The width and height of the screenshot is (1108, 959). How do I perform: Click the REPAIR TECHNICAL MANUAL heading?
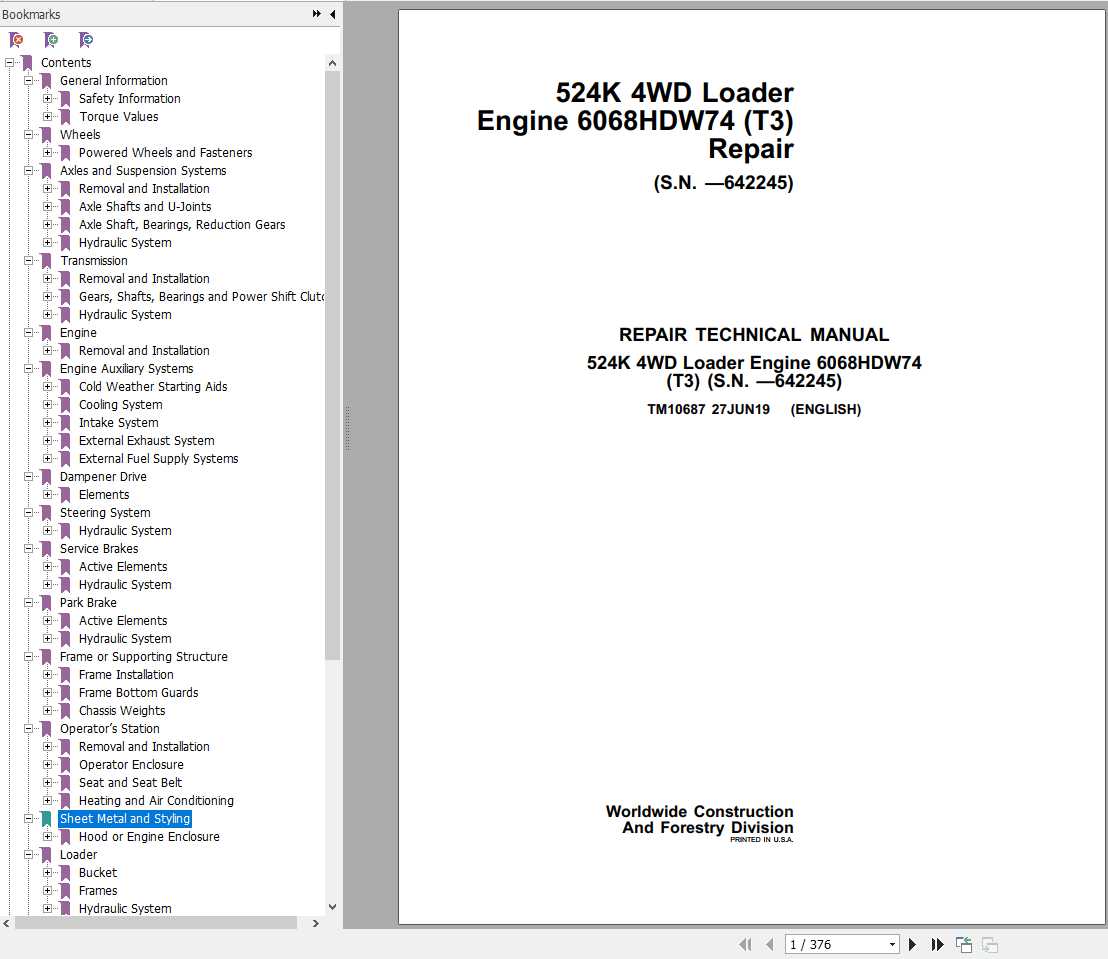click(753, 335)
